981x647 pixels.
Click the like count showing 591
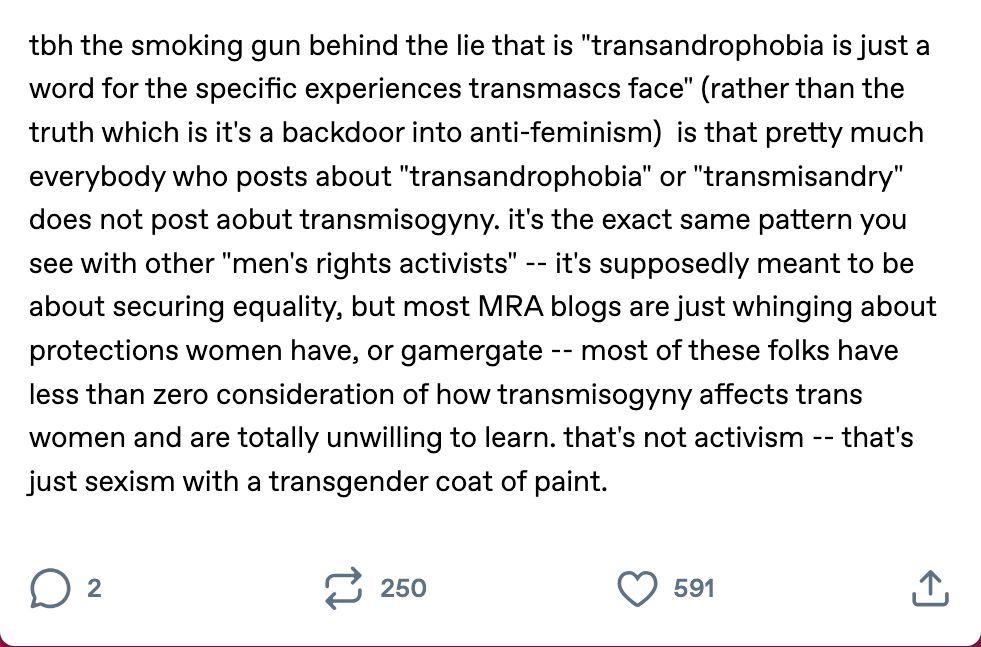pyautogui.click(x=694, y=588)
